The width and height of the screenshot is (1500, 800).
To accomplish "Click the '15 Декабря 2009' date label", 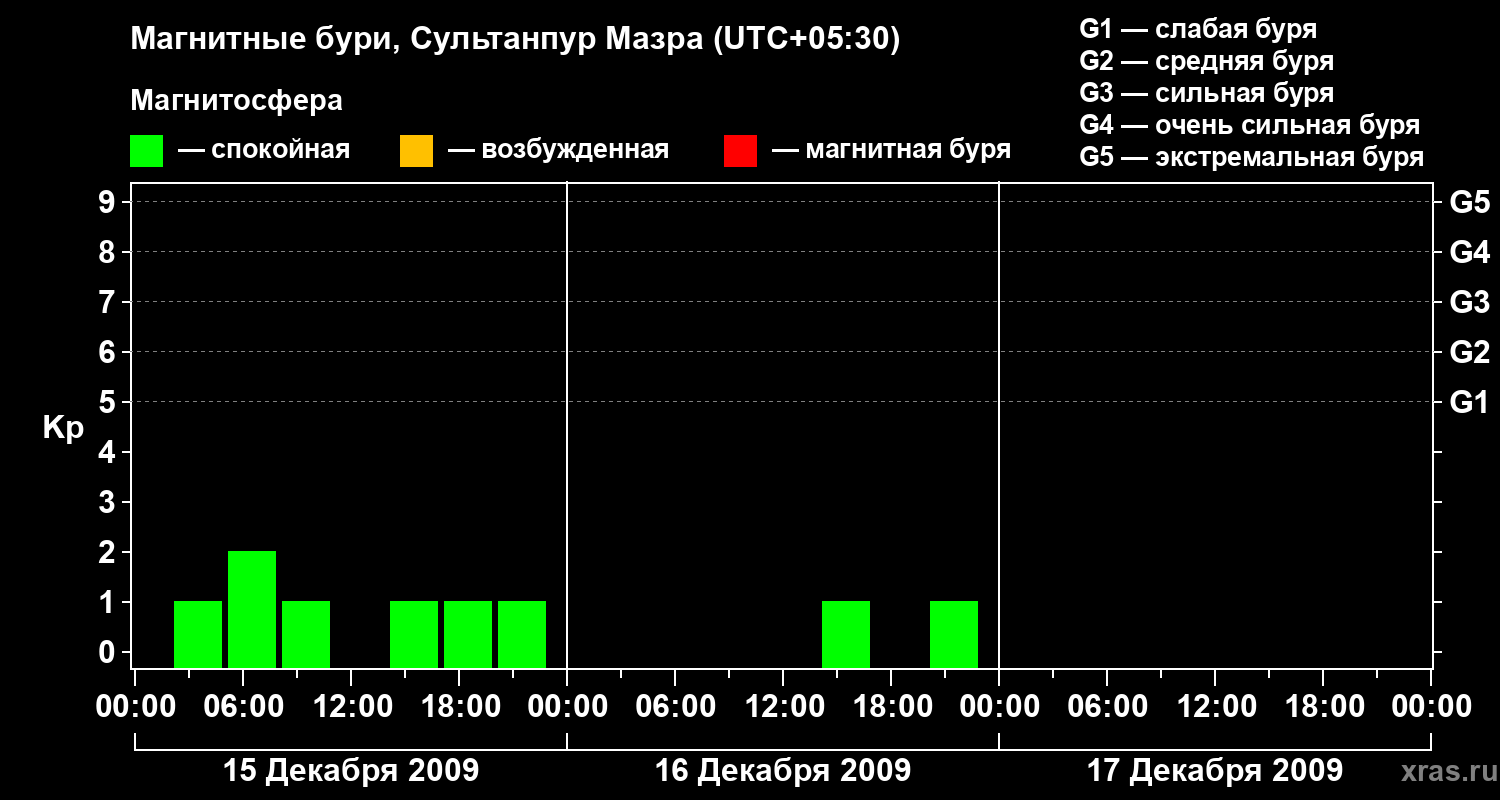I will 350,771.
